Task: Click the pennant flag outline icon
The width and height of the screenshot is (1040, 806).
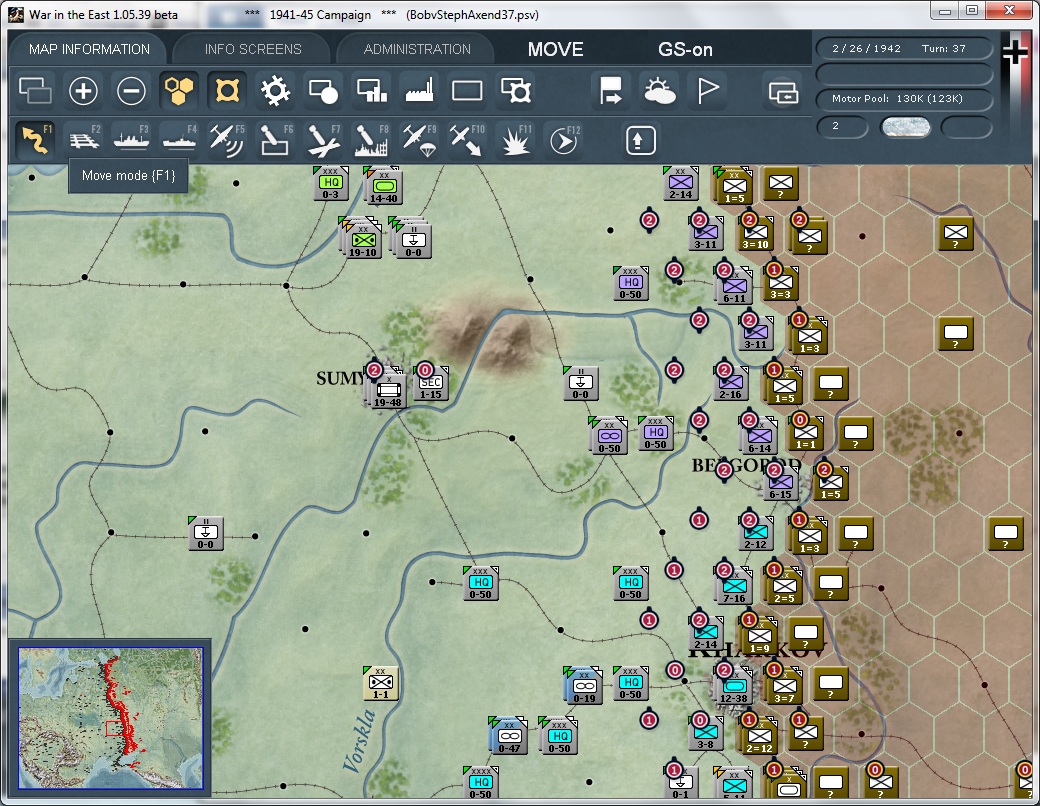Action: (707, 91)
